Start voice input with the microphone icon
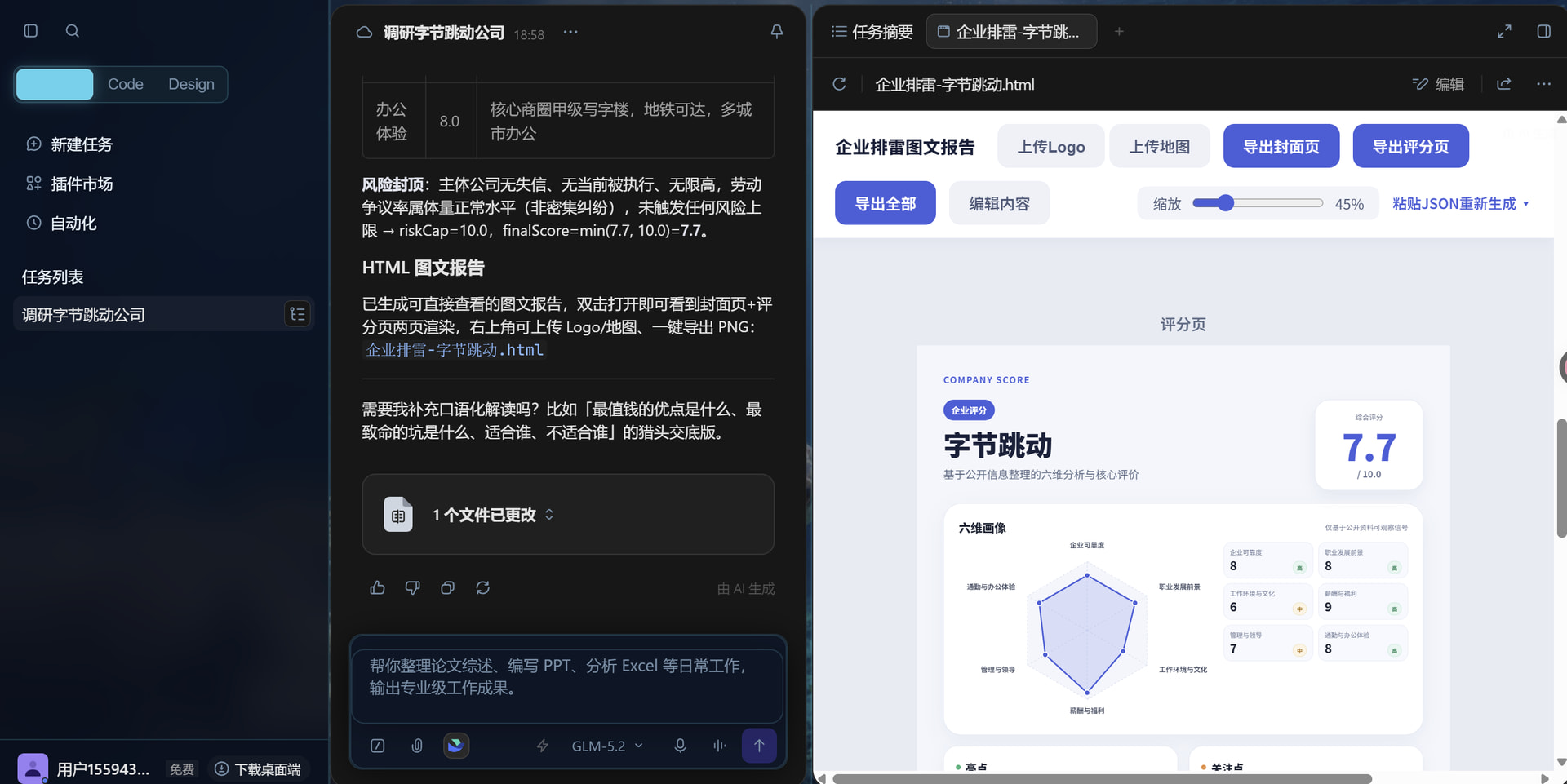Viewport: 1567px width, 784px height. pos(680,746)
